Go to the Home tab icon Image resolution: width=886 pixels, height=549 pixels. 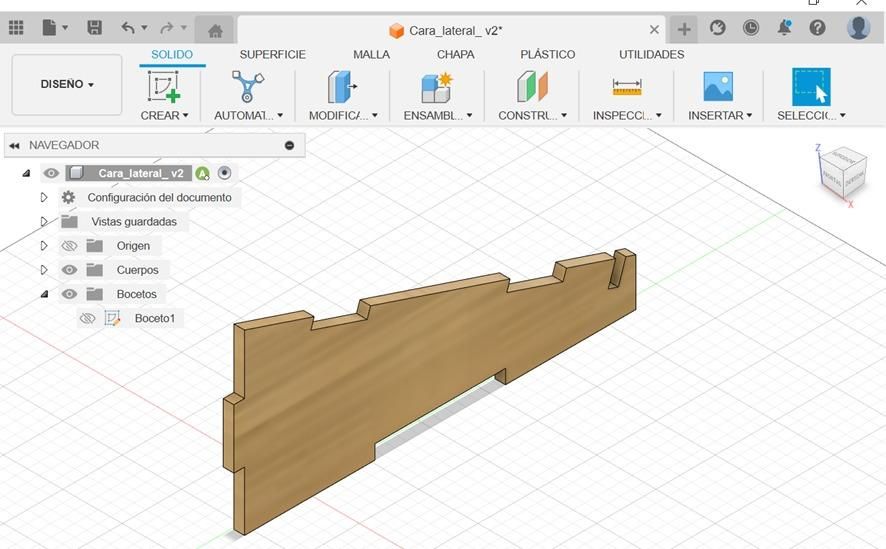coord(215,30)
